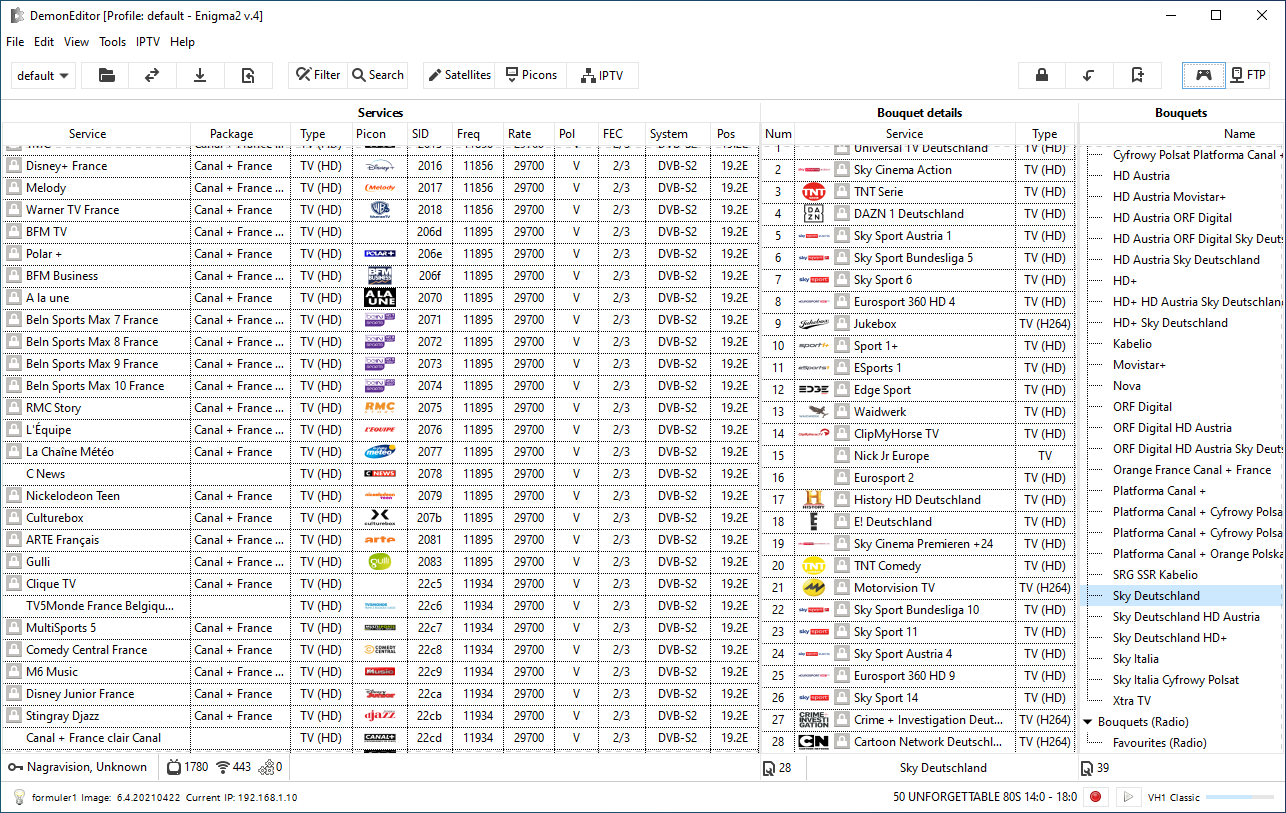This screenshot has width=1286, height=813.
Task: Click the Motorvision TV logo
Action: click(x=812, y=588)
